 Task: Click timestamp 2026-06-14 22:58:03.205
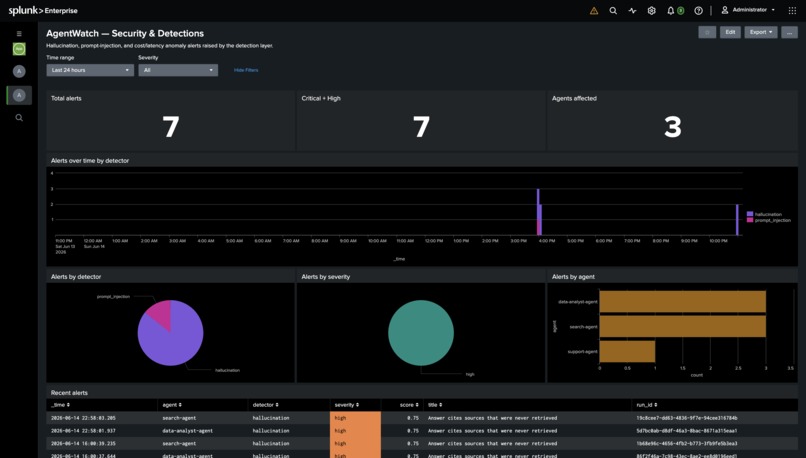(x=83, y=418)
